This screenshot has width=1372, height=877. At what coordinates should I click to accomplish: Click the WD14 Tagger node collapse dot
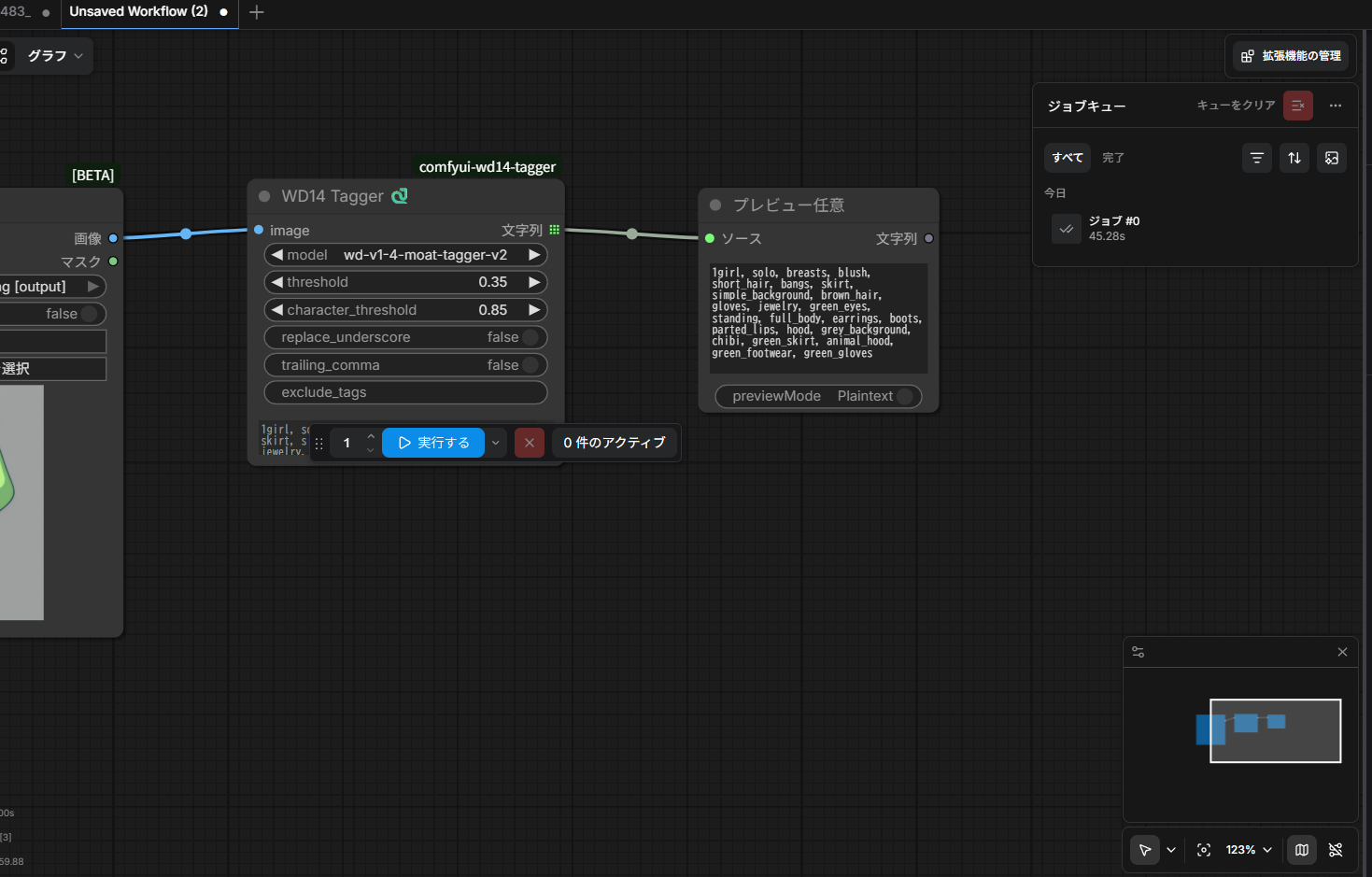(264, 196)
